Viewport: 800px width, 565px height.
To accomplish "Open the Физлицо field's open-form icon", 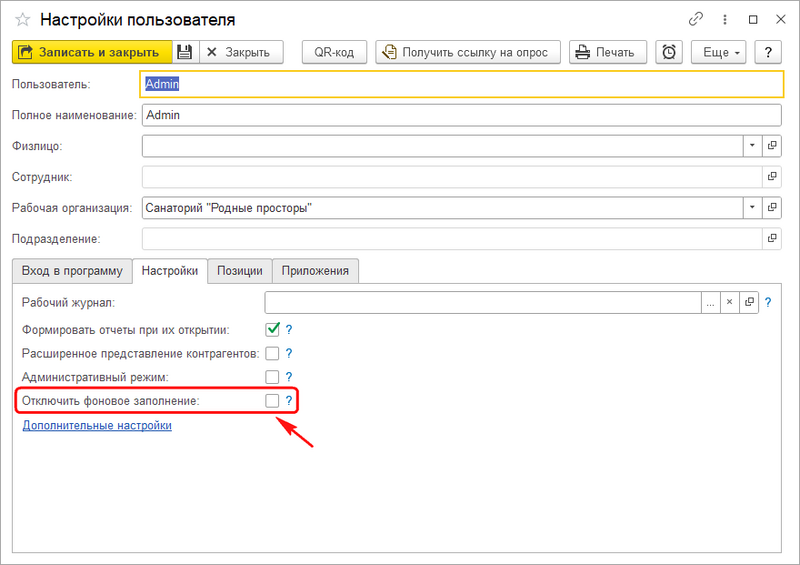I will point(771,146).
